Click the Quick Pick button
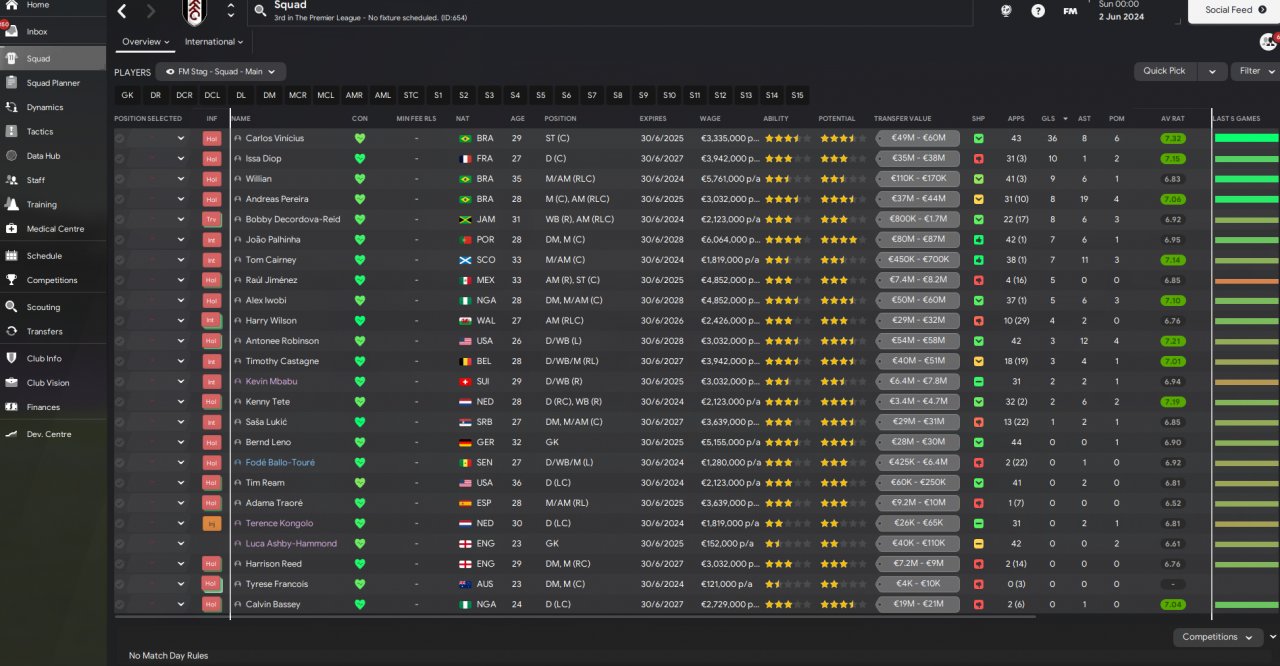Screen dimensions: 1280x666 click(x=1165, y=71)
